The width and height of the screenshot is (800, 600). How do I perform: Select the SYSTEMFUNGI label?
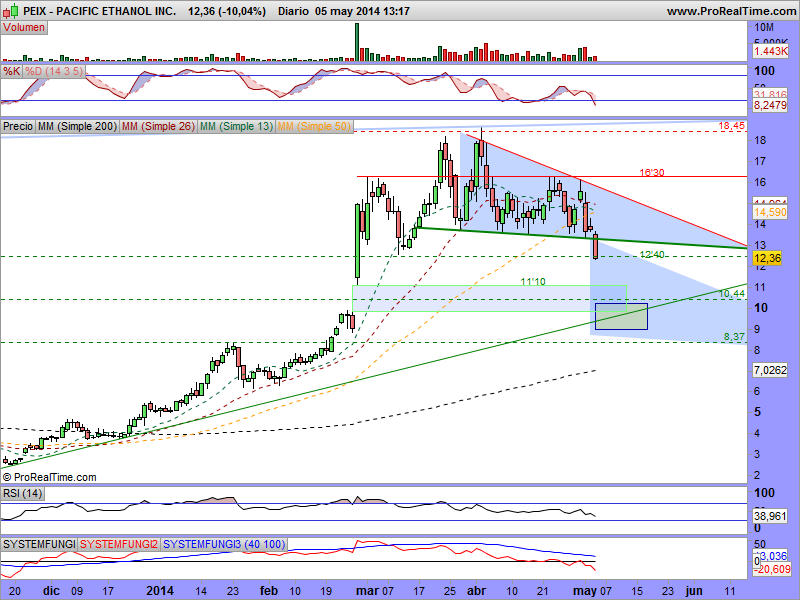point(39,544)
